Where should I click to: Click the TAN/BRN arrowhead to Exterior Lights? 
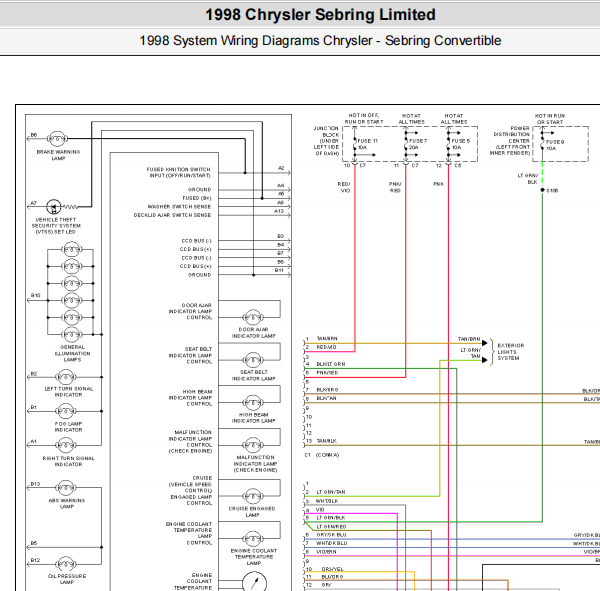click(484, 343)
